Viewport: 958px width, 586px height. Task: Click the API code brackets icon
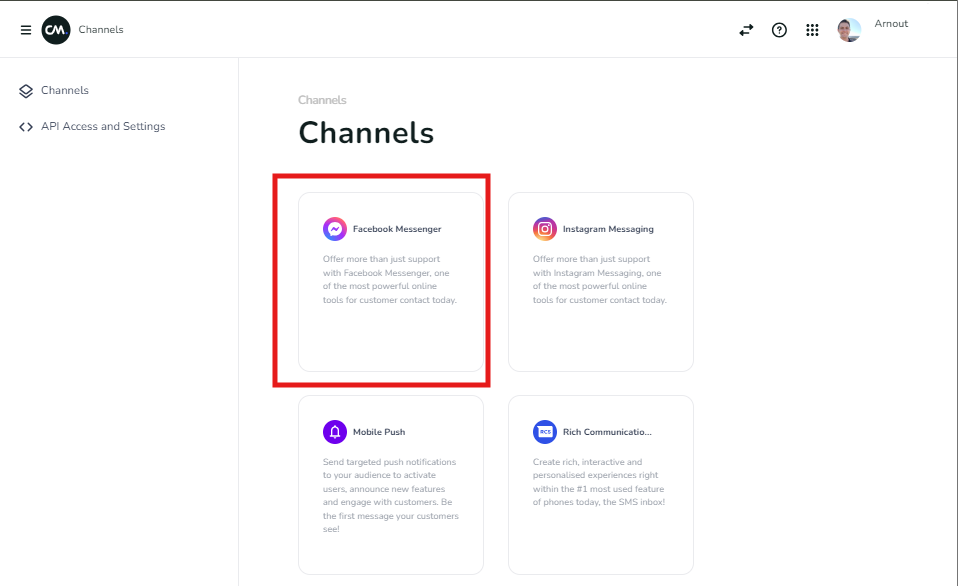(26, 127)
